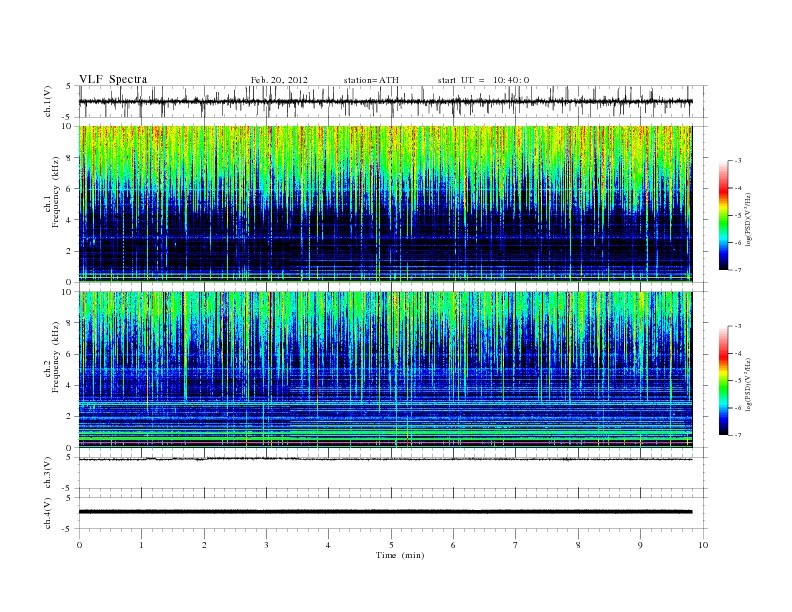Click the "station=ATH" header label
The width and height of the screenshot is (792, 612).
point(371,80)
